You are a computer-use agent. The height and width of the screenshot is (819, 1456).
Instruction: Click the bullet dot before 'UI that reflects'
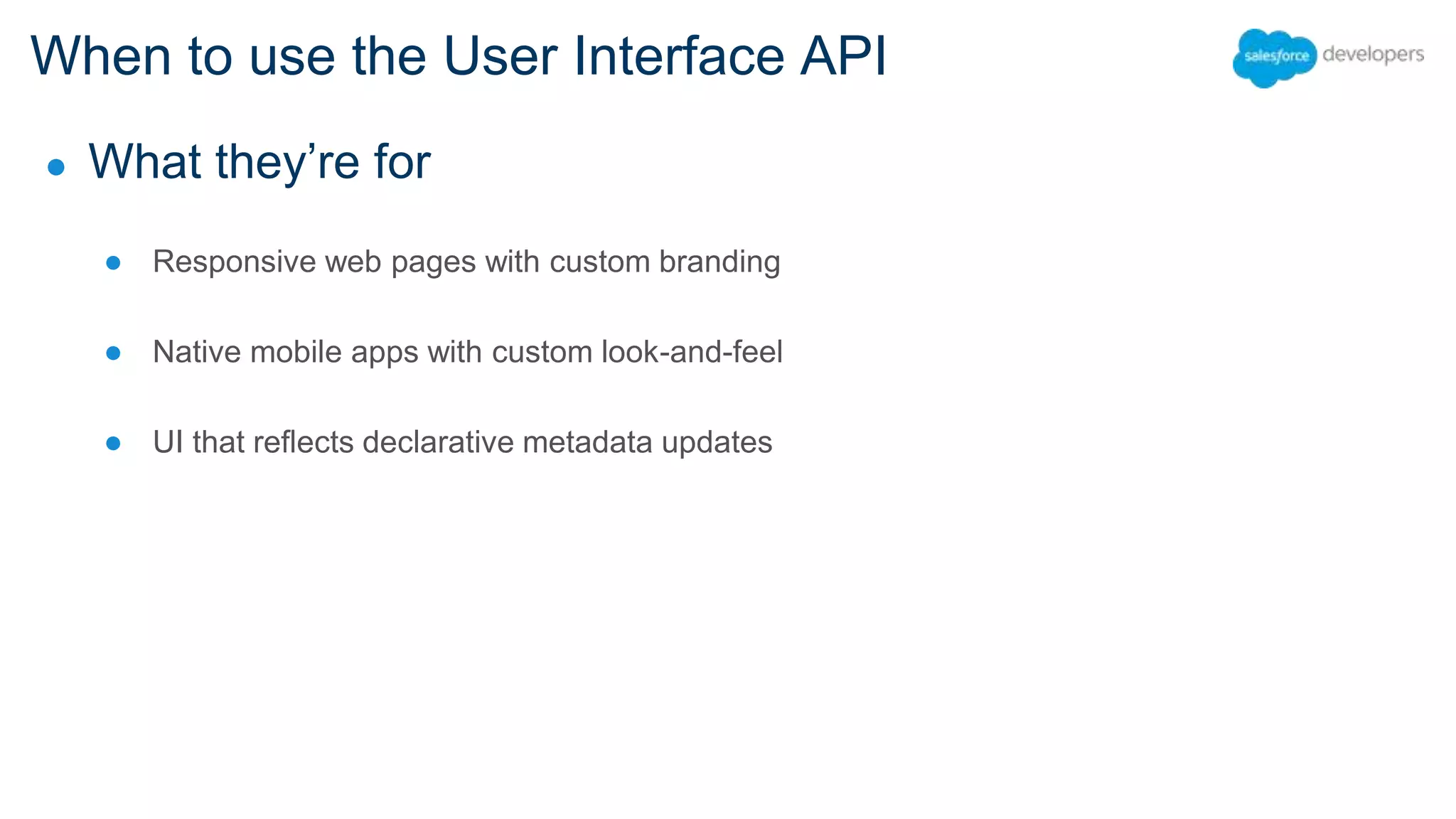113,444
